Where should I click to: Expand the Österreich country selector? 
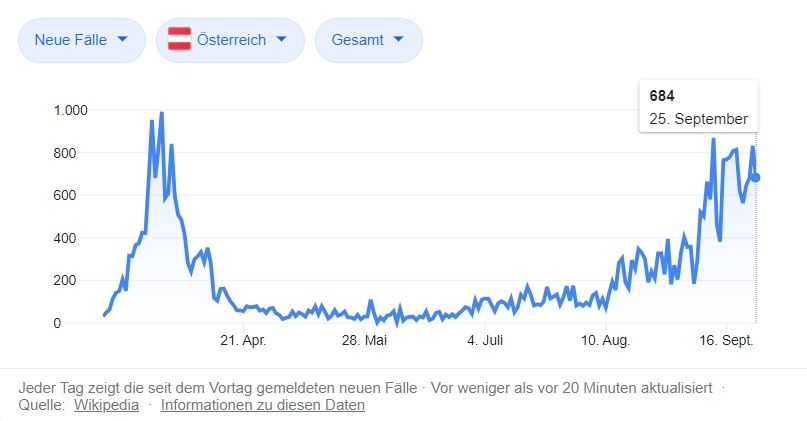(230, 40)
